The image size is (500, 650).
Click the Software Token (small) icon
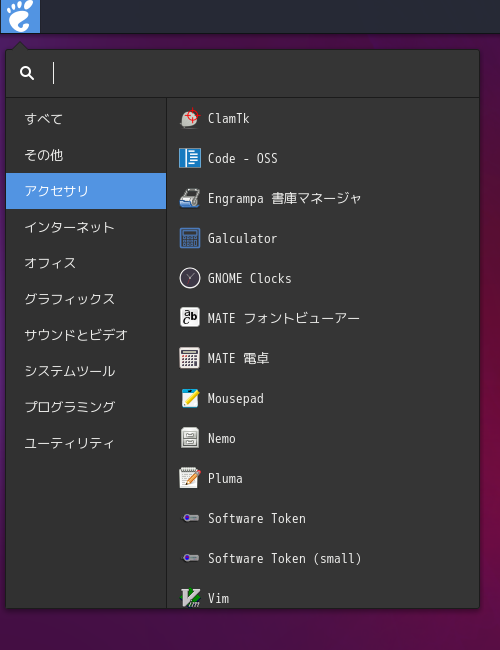(x=190, y=558)
